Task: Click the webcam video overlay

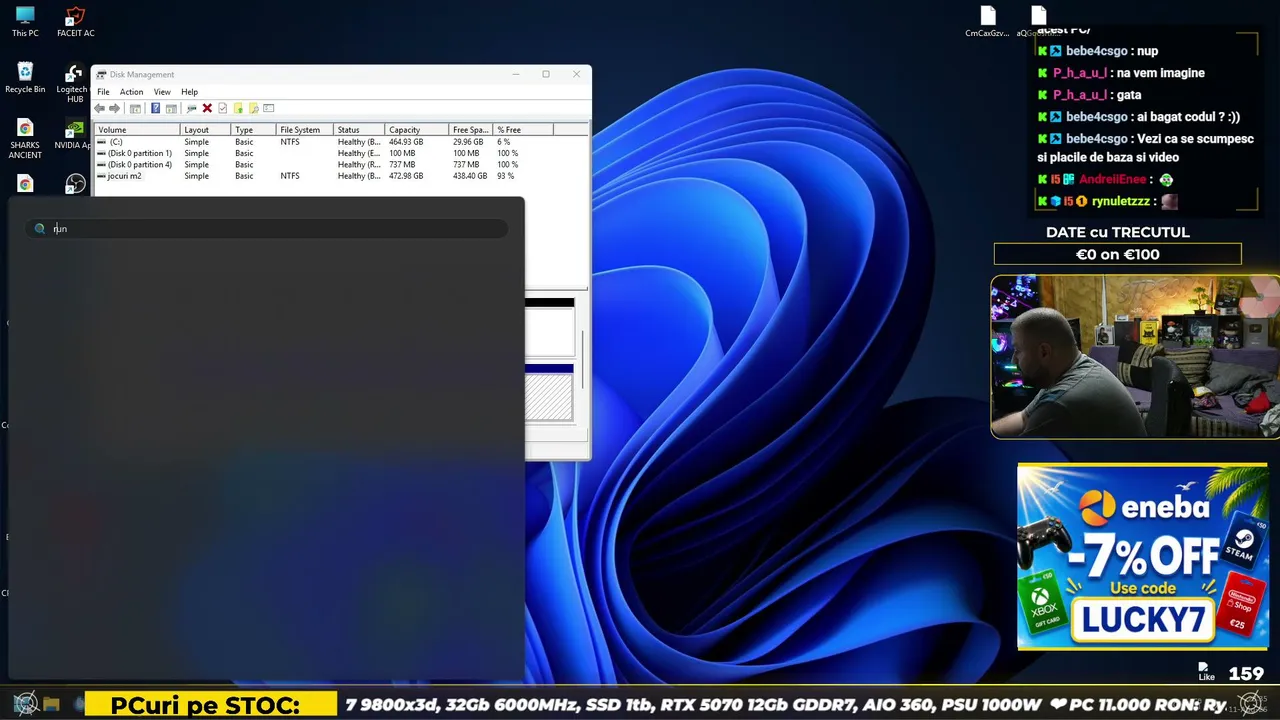Action: (x=1135, y=357)
